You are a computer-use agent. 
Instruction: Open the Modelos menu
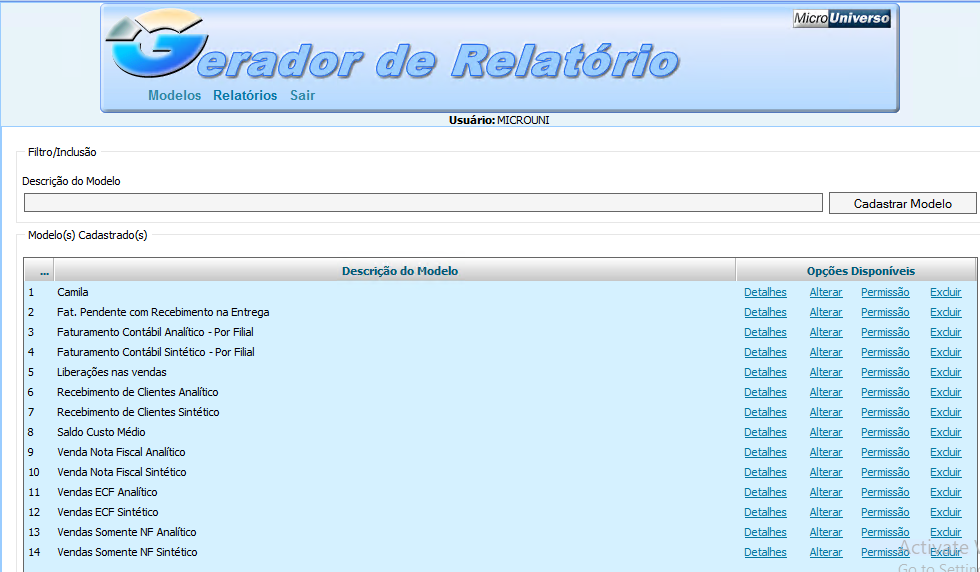point(174,96)
